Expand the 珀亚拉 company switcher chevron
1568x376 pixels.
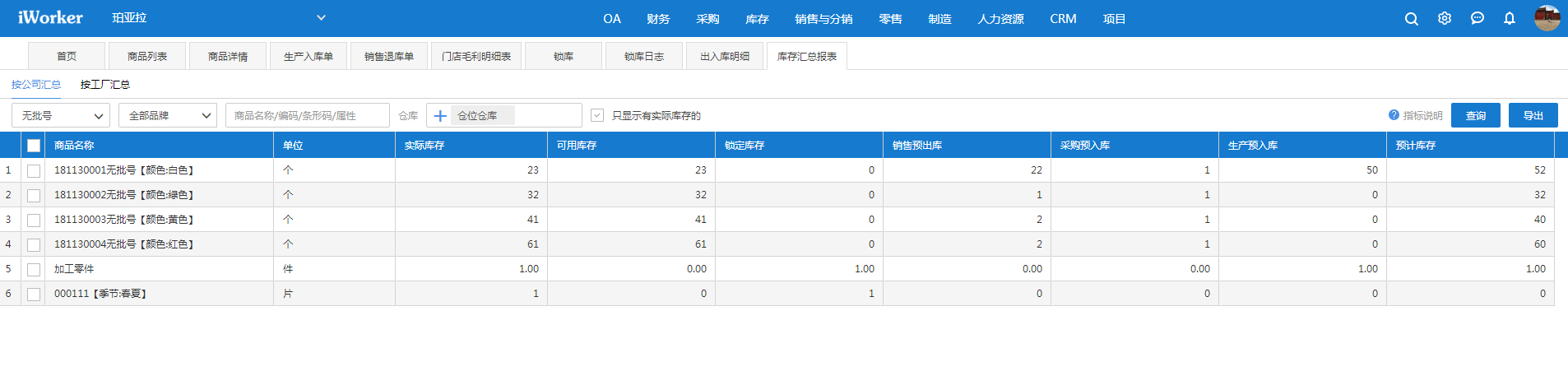tap(321, 17)
